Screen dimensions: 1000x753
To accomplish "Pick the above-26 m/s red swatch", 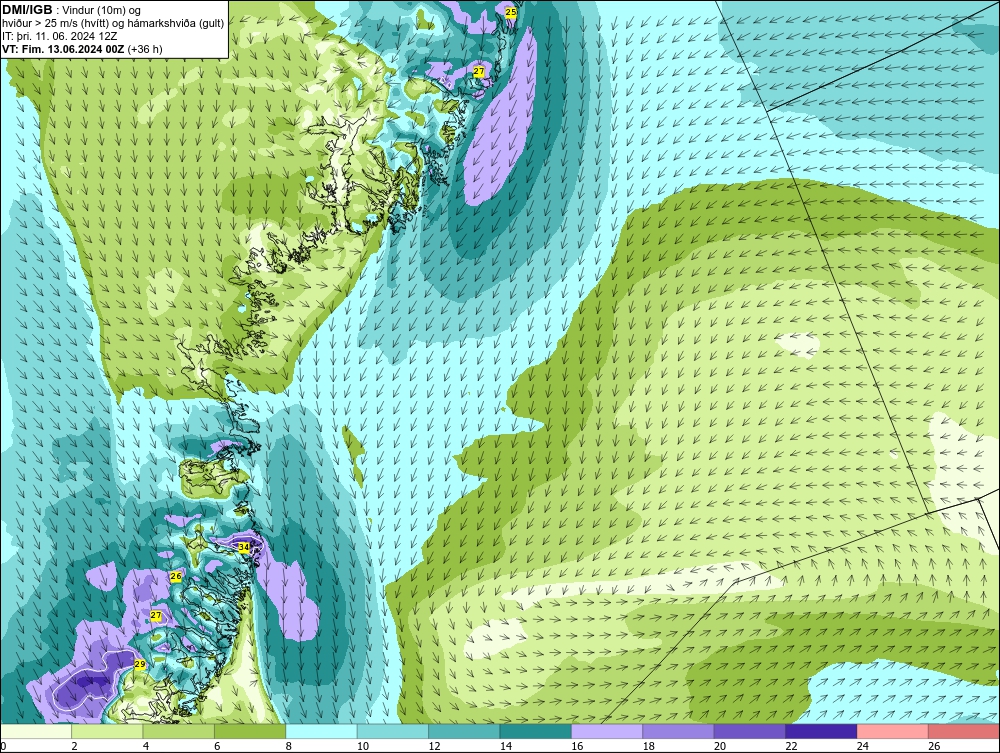I will click(x=964, y=731).
